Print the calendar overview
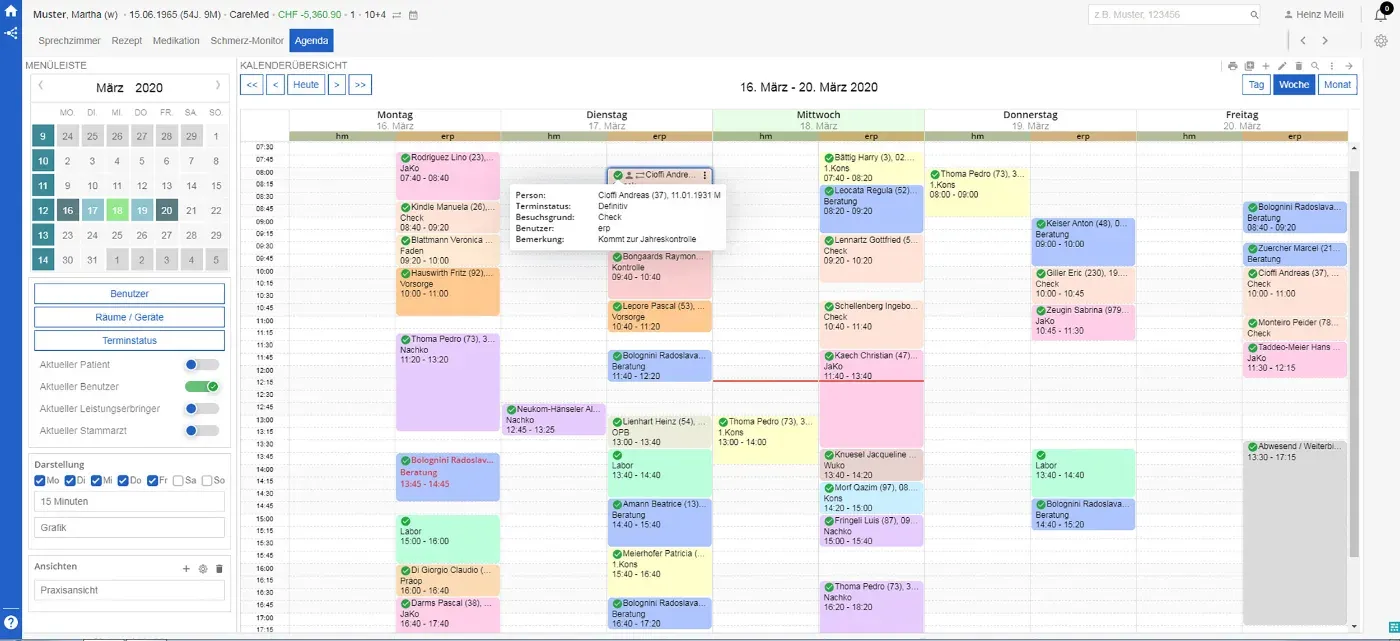Image resolution: width=1400 pixels, height=641 pixels. [x=1233, y=66]
